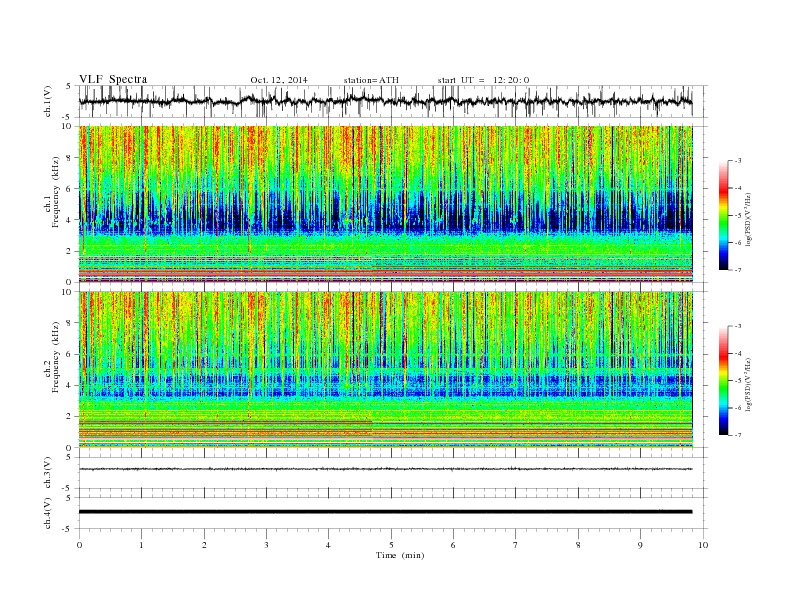Click the "-4" label on lower color bar
The width and height of the screenshot is (792, 612).
(x=737, y=353)
